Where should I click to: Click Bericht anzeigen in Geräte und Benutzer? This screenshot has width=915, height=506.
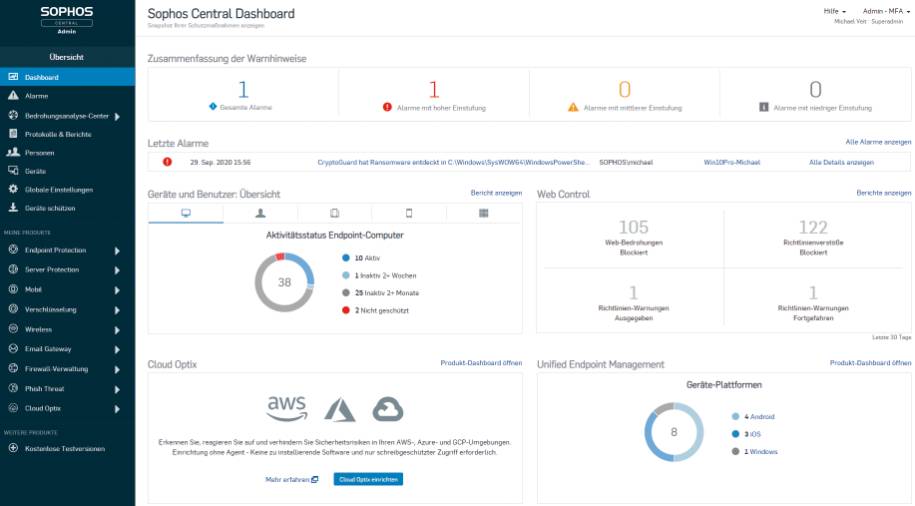click(496, 193)
